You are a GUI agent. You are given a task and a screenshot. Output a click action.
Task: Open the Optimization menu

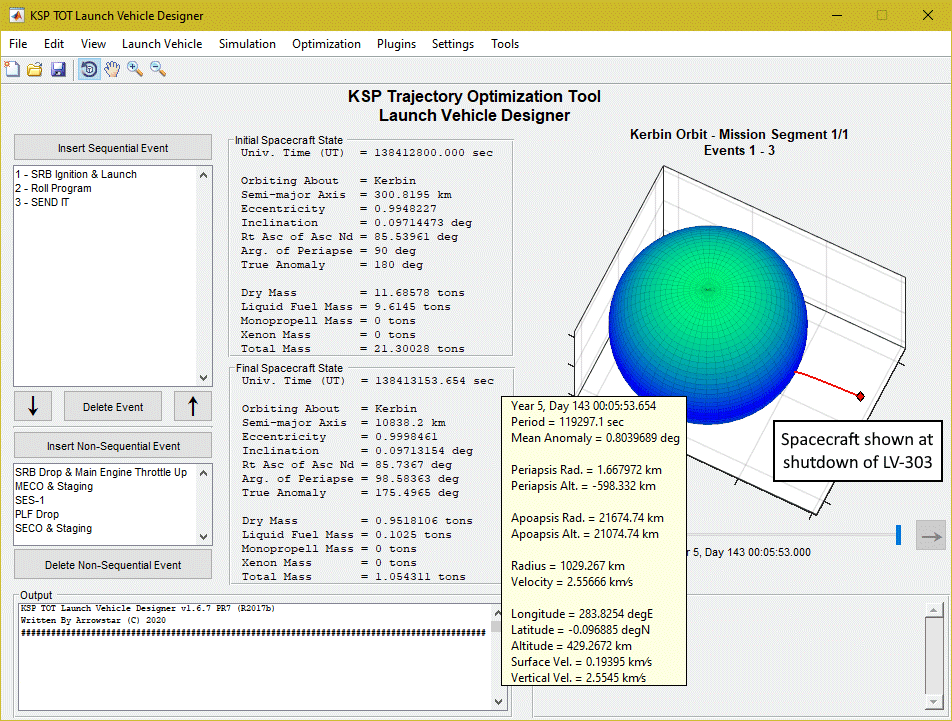pyautogui.click(x=326, y=44)
